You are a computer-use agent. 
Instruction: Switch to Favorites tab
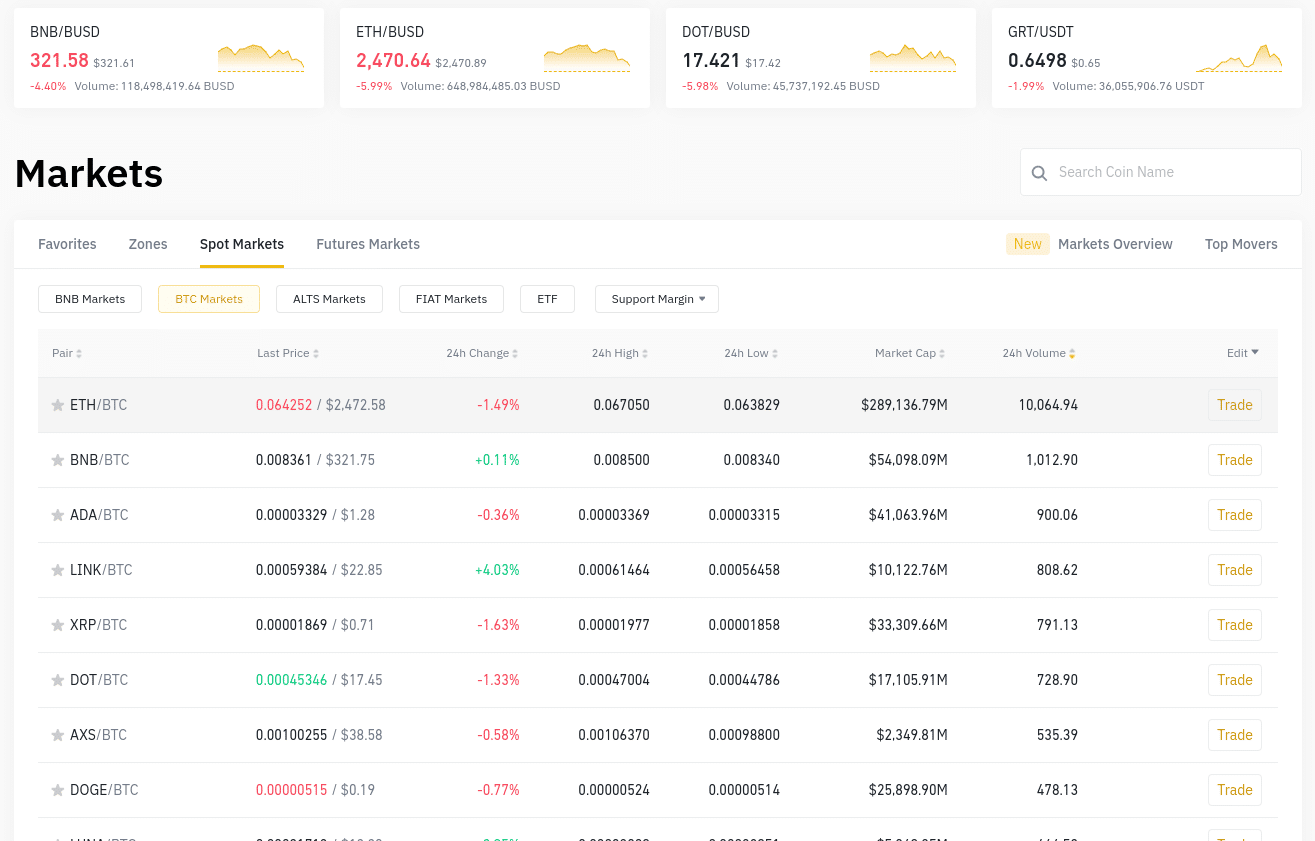point(67,244)
